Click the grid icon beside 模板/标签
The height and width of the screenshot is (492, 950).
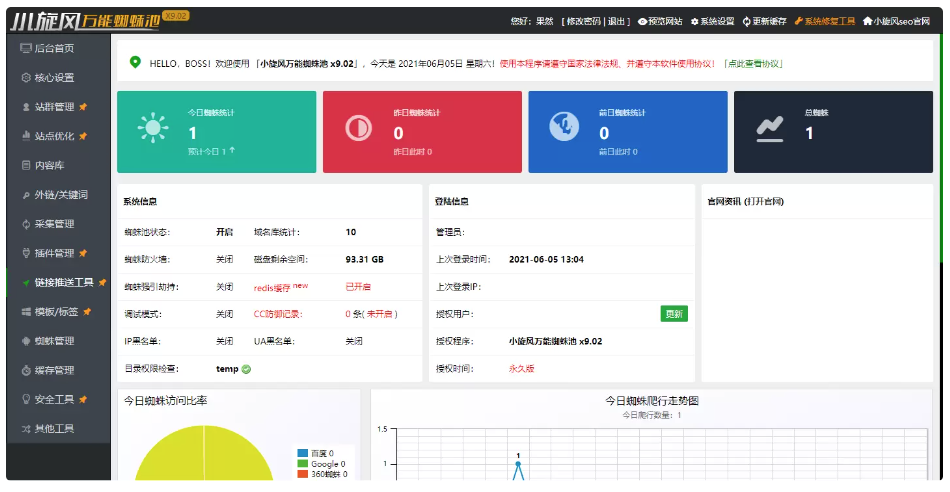point(26,311)
